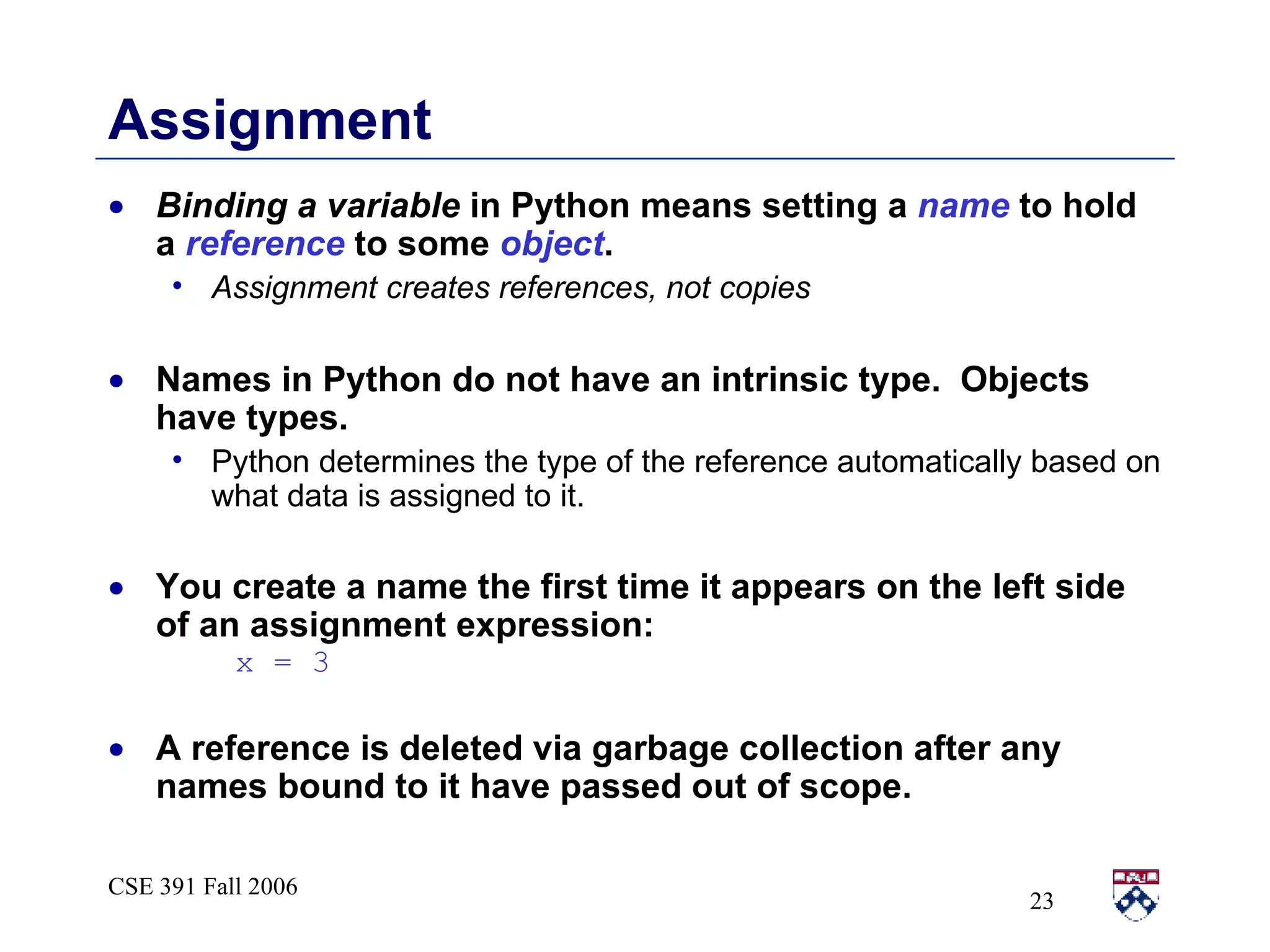Click the words 'passed out of scope'

click(735, 787)
